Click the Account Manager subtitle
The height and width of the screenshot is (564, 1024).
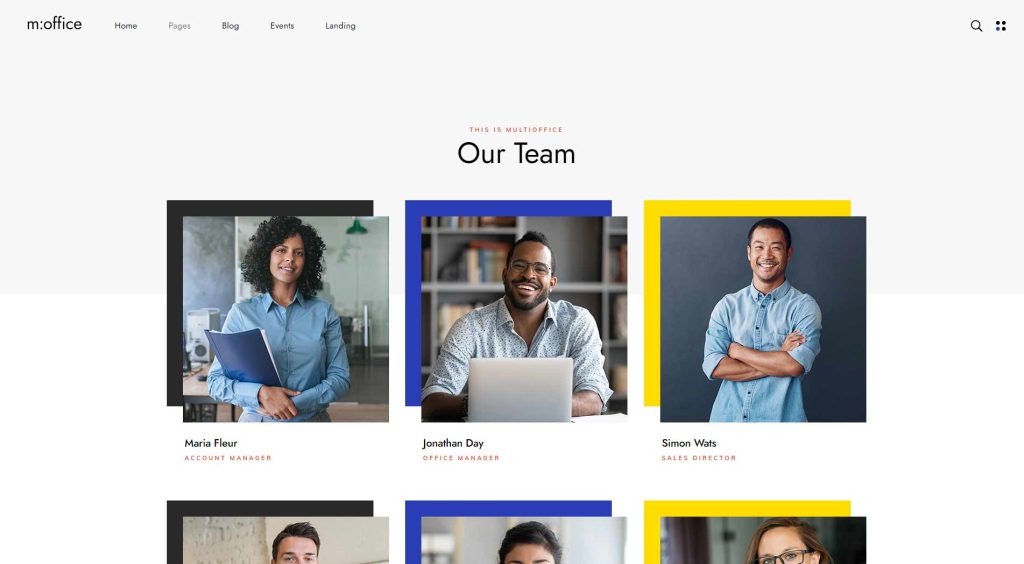[228, 458]
